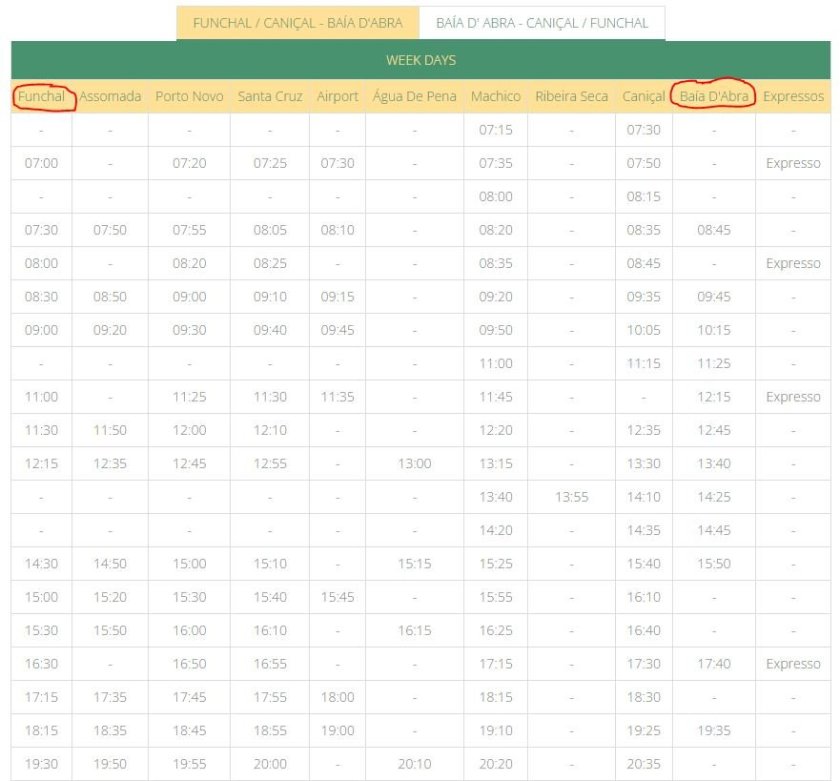Click Expresso in the 16:30 Funchal row
The width and height of the screenshot is (840, 781).
pyautogui.click(x=793, y=664)
